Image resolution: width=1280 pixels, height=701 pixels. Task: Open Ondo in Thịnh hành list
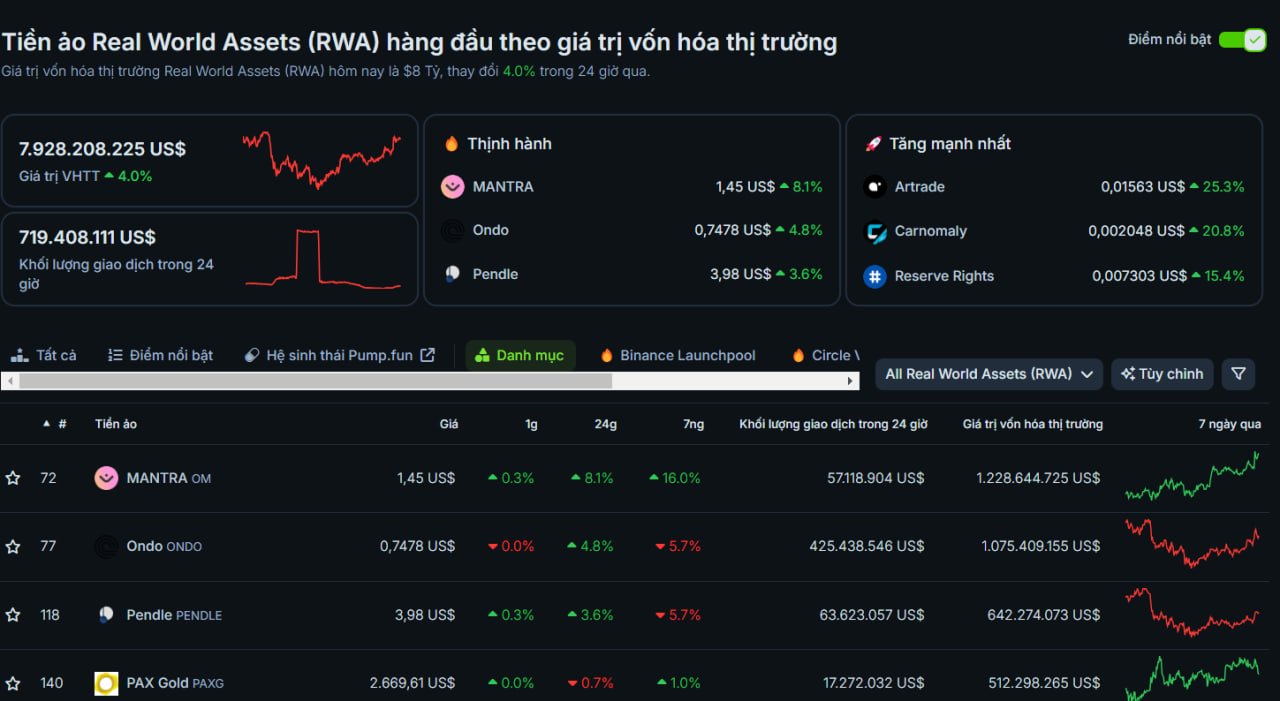[491, 230]
